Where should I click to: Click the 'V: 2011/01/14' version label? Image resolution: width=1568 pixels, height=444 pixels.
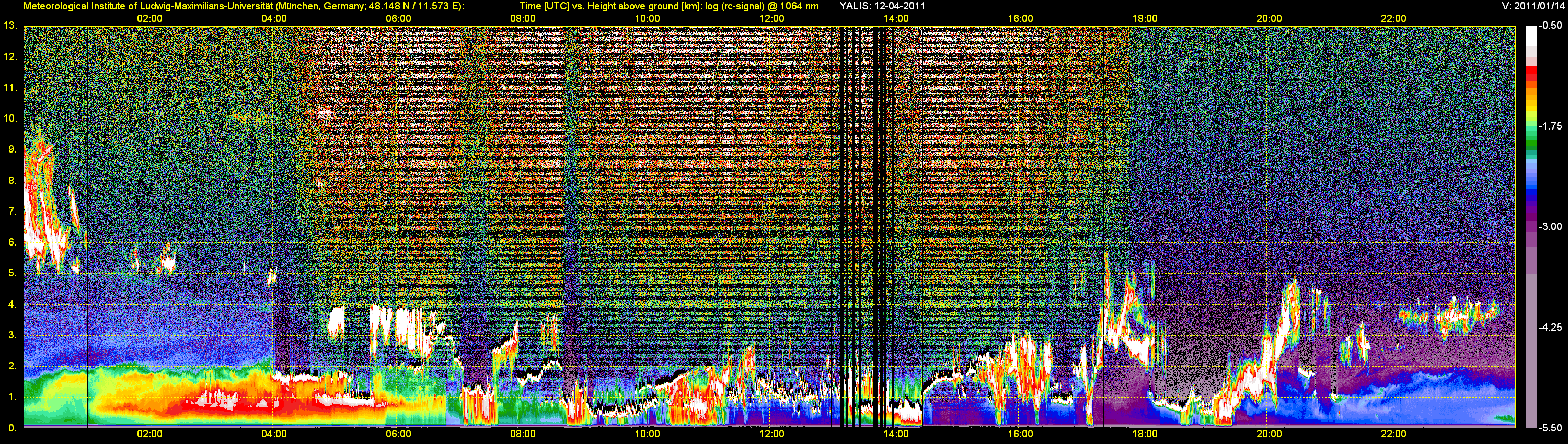[x=1532, y=6]
